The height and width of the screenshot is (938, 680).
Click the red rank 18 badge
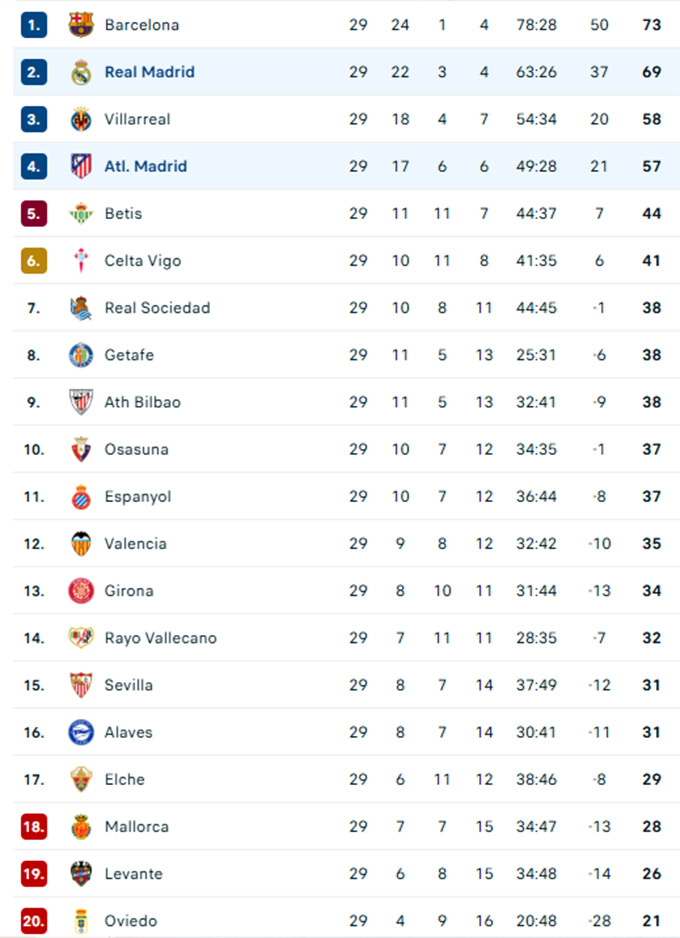click(34, 826)
